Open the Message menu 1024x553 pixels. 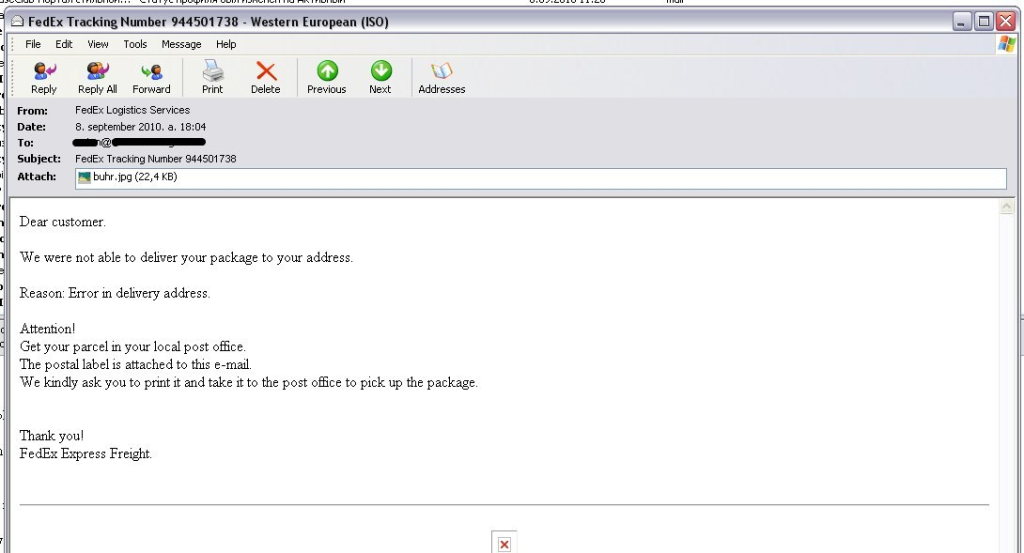(x=182, y=44)
